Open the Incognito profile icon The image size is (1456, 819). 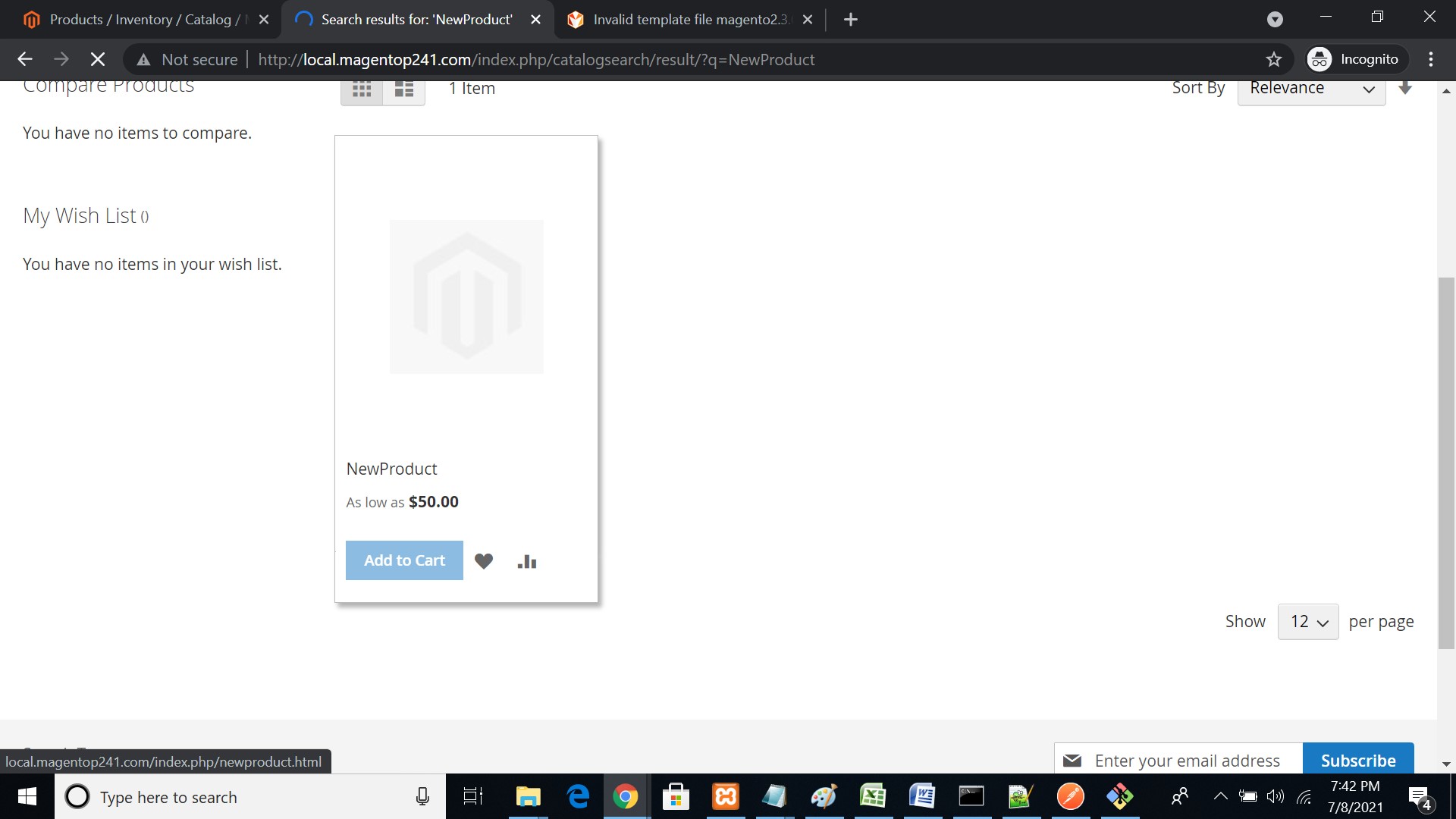coord(1319,59)
